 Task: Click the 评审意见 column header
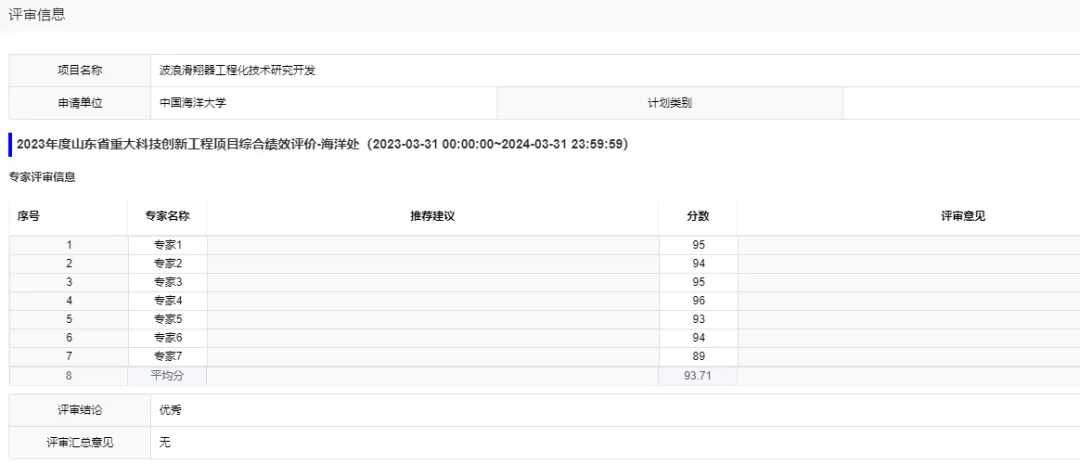click(x=962, y=216)
